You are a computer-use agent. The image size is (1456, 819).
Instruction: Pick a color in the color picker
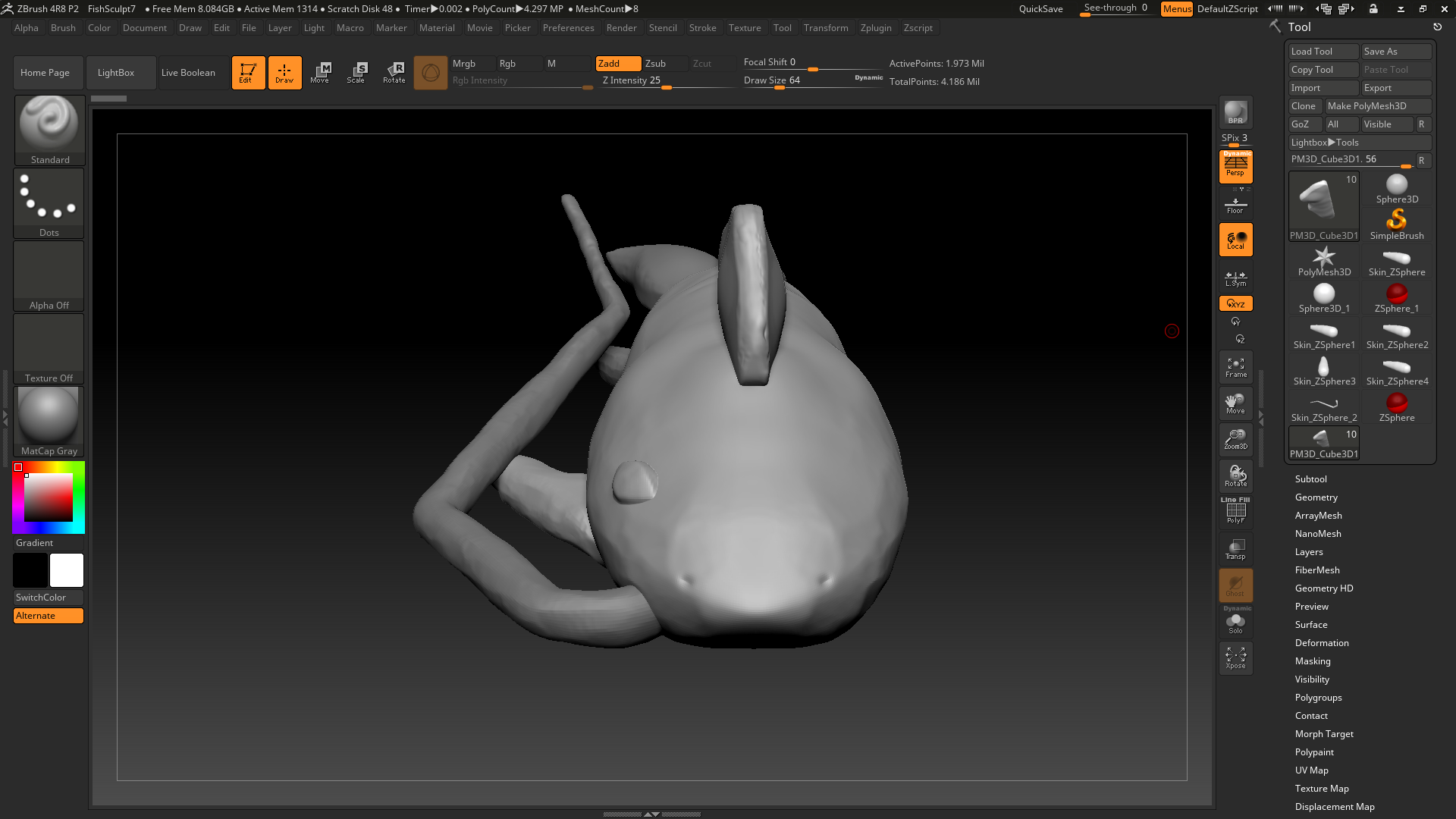(x=49, y=497)
